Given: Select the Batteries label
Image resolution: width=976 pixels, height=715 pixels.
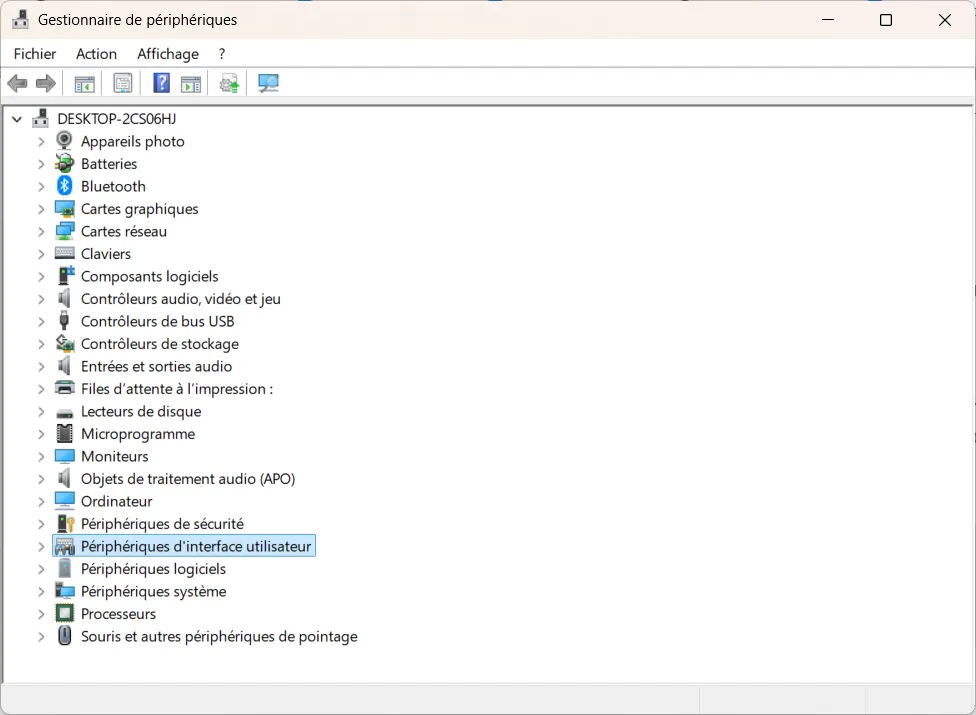Looking at the screenshot, I should coord(109,164).
